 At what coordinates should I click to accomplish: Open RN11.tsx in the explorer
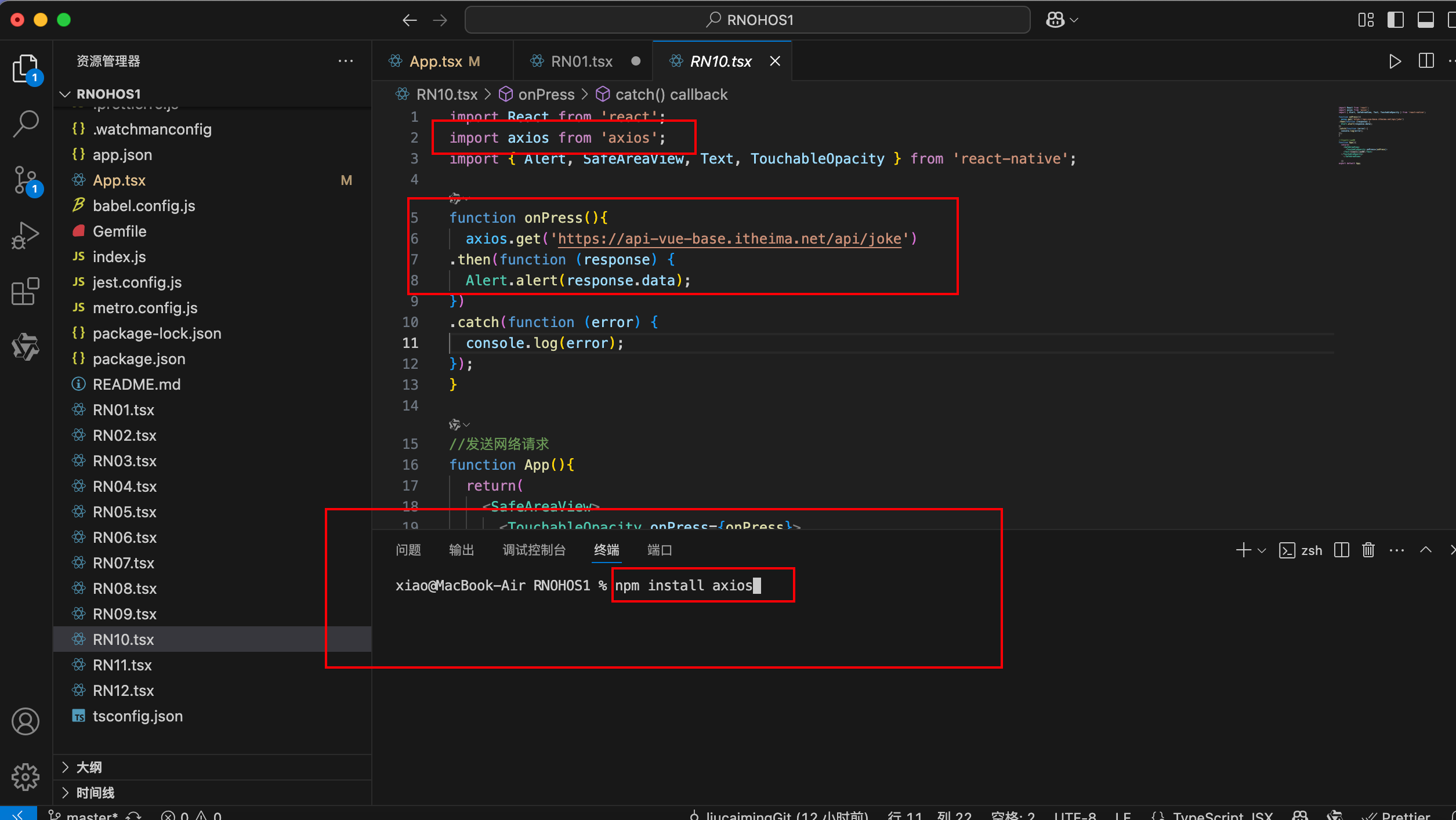[212, 665]
